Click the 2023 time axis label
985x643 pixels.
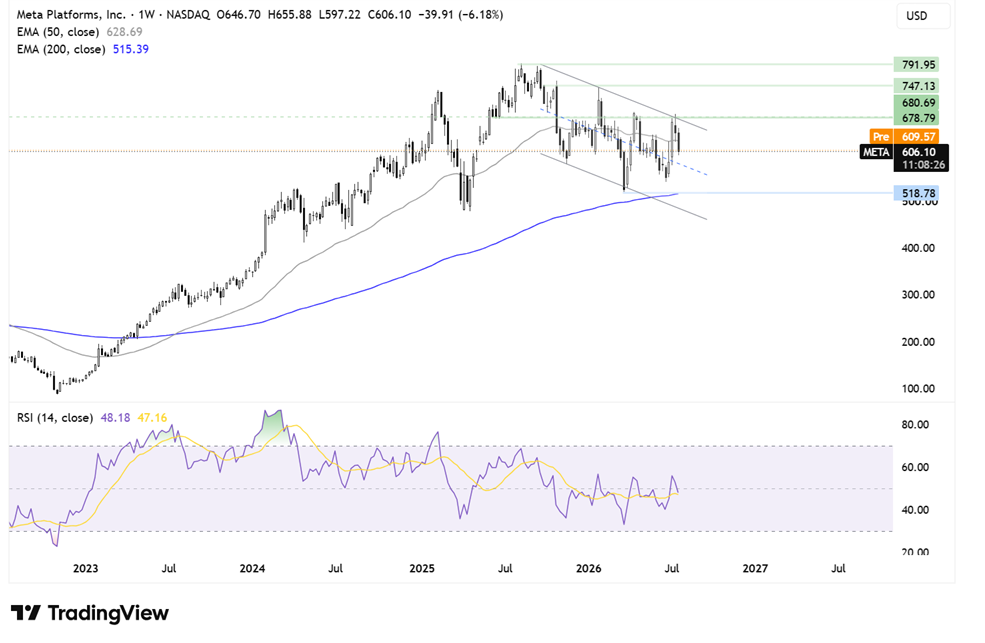coord(85,568)
